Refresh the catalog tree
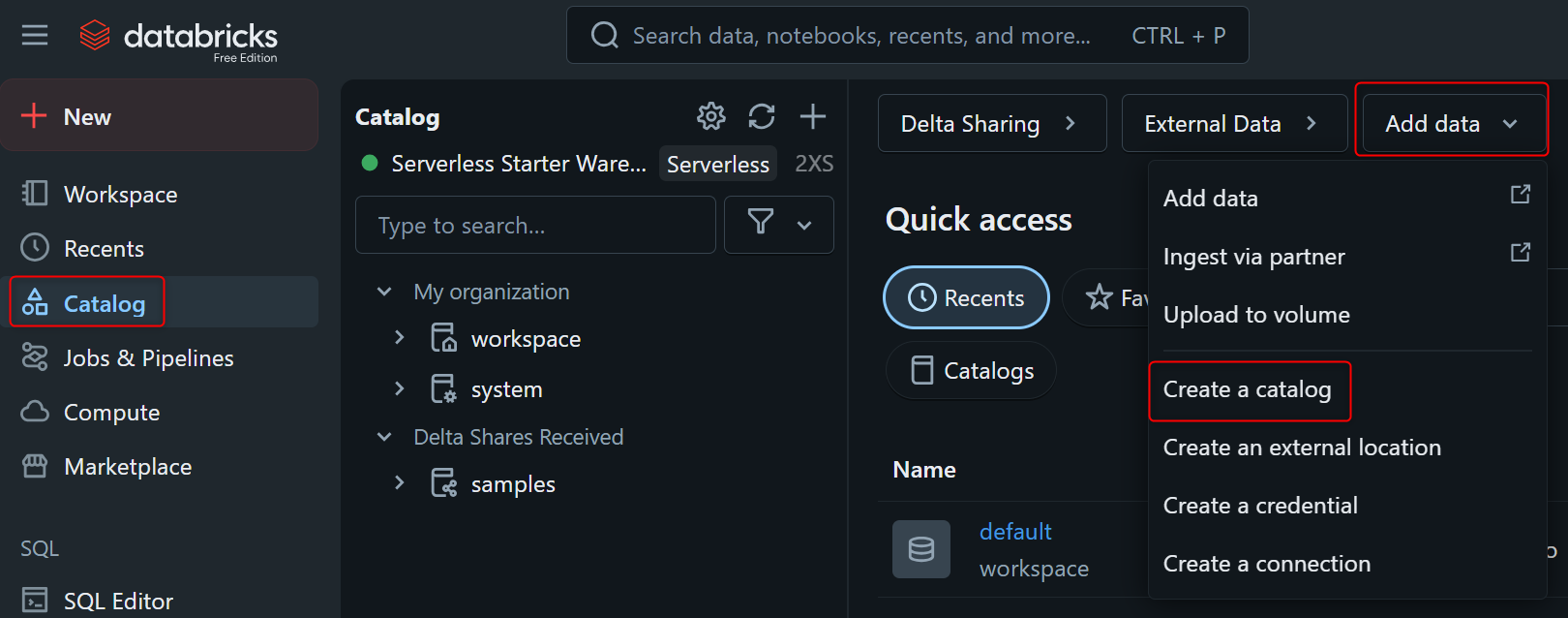The image size is (1568, 618). pos(762,116)
